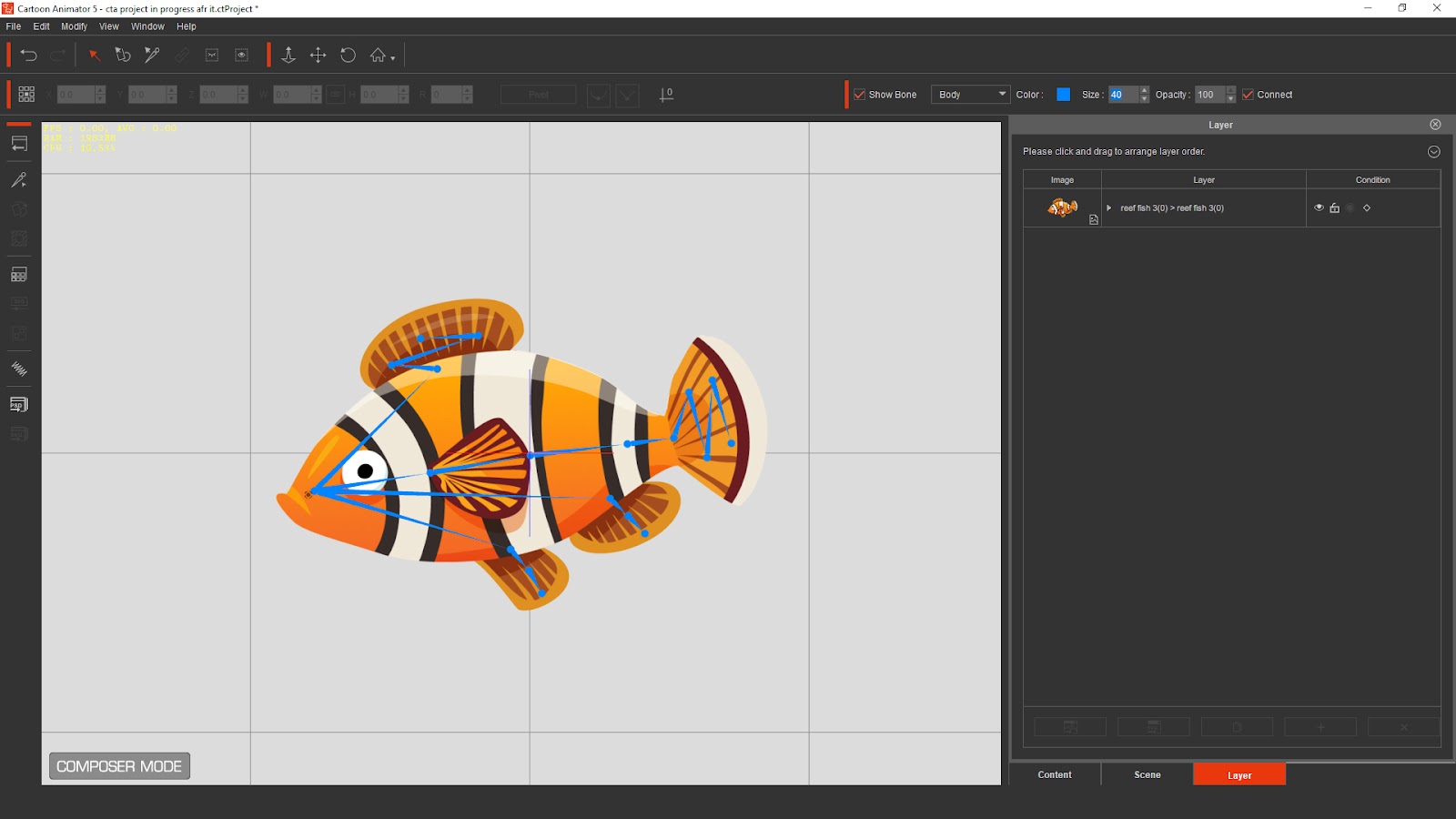
Task: Expand the reef fish 3(0) layer row
Action: (x=1108, y=208)
